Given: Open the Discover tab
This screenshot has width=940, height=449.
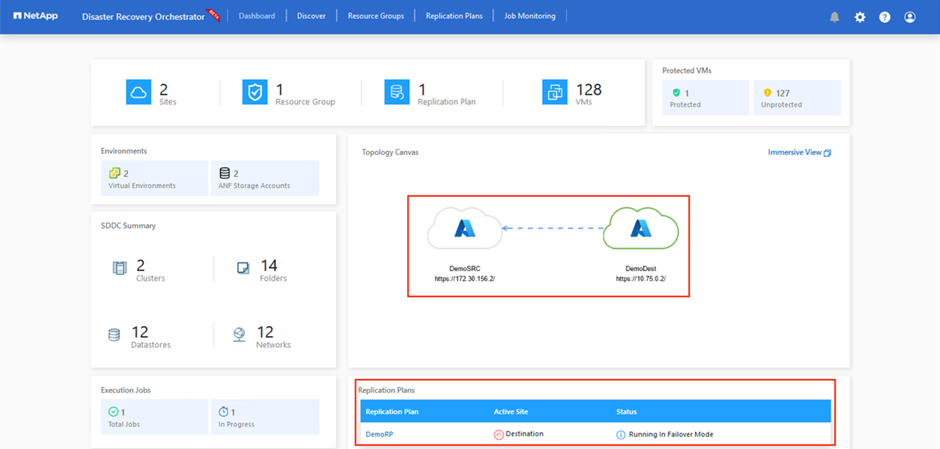Looking at the screenshot, I should point(311,16).
